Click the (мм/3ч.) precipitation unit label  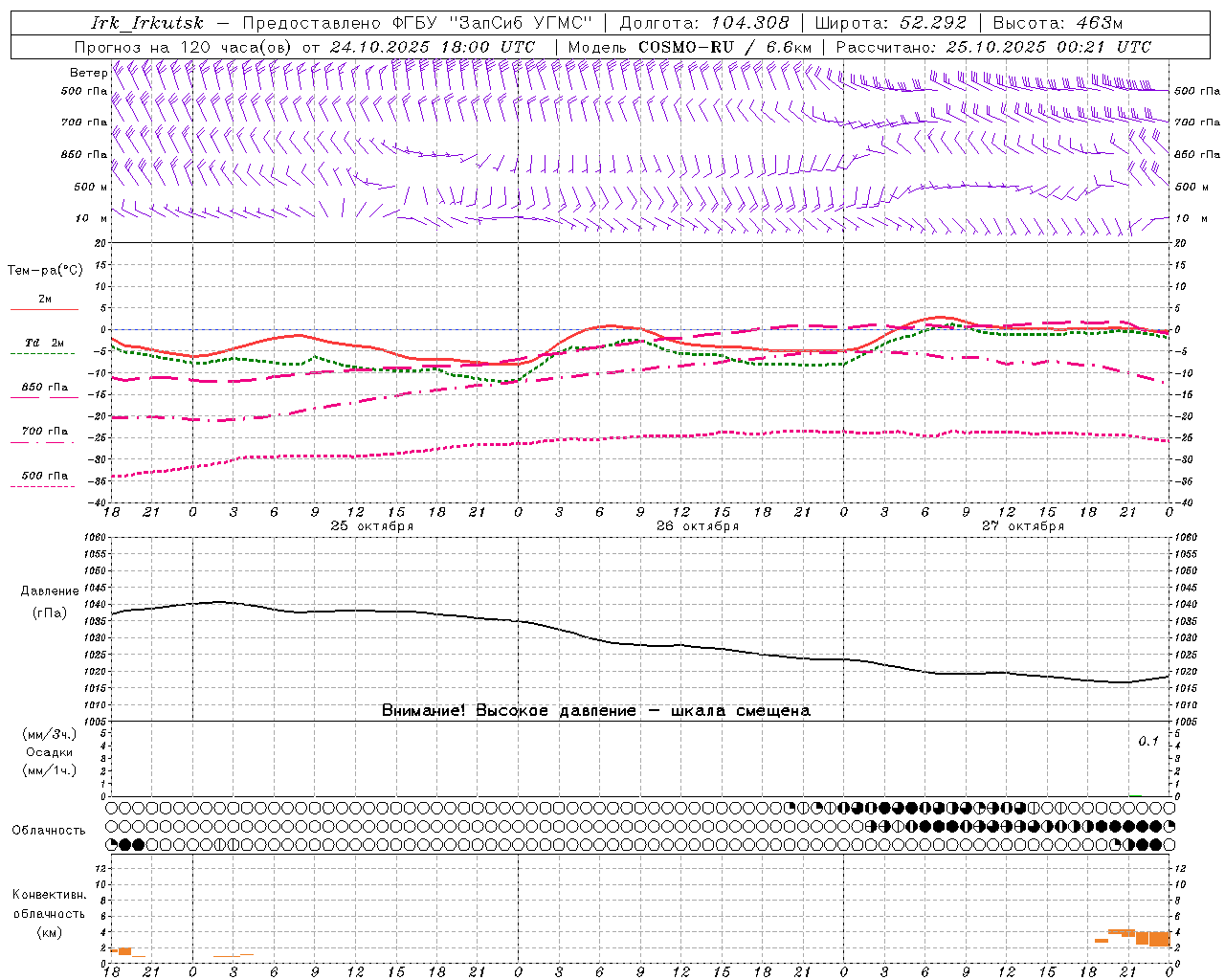50,734
